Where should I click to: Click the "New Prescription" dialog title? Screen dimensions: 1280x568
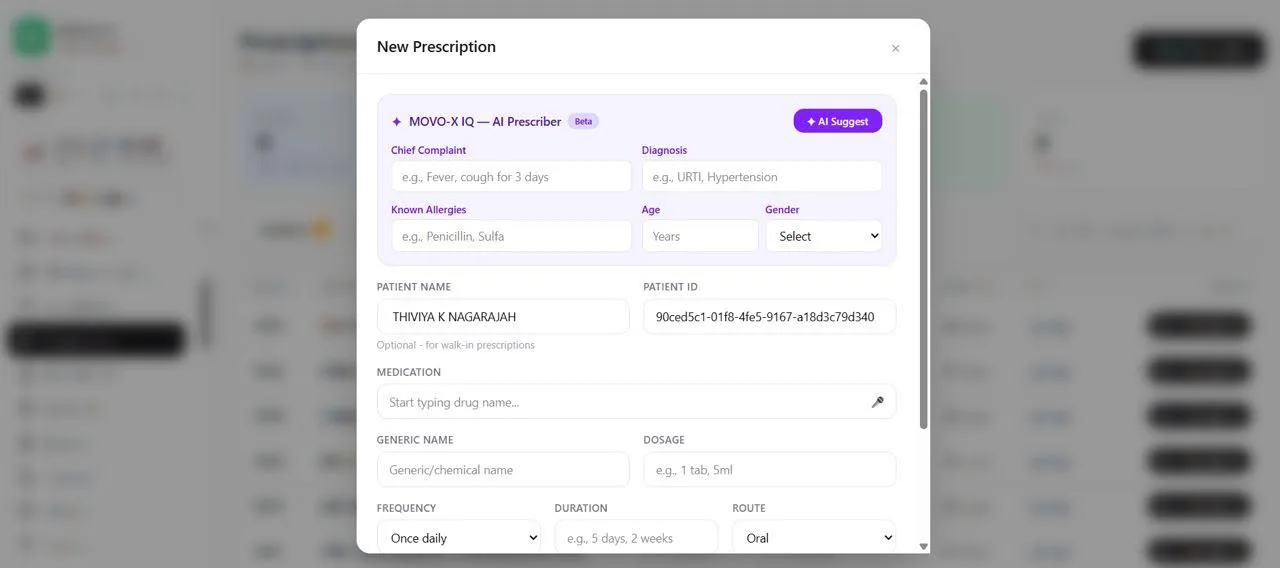pos(436,47)
